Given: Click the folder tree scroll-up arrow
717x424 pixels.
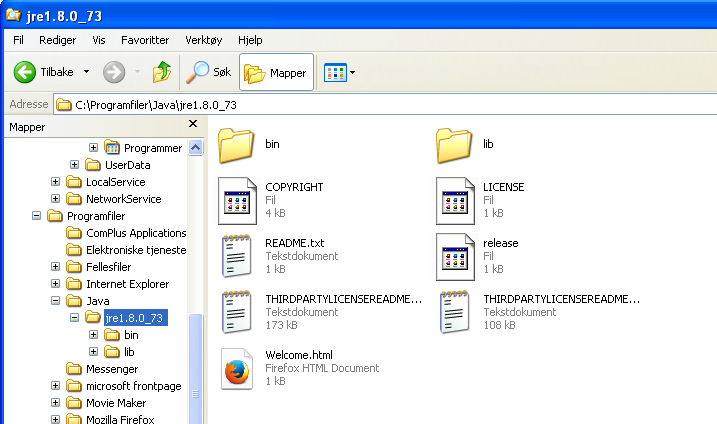Looking at the screenshot, I should [195, 147].
